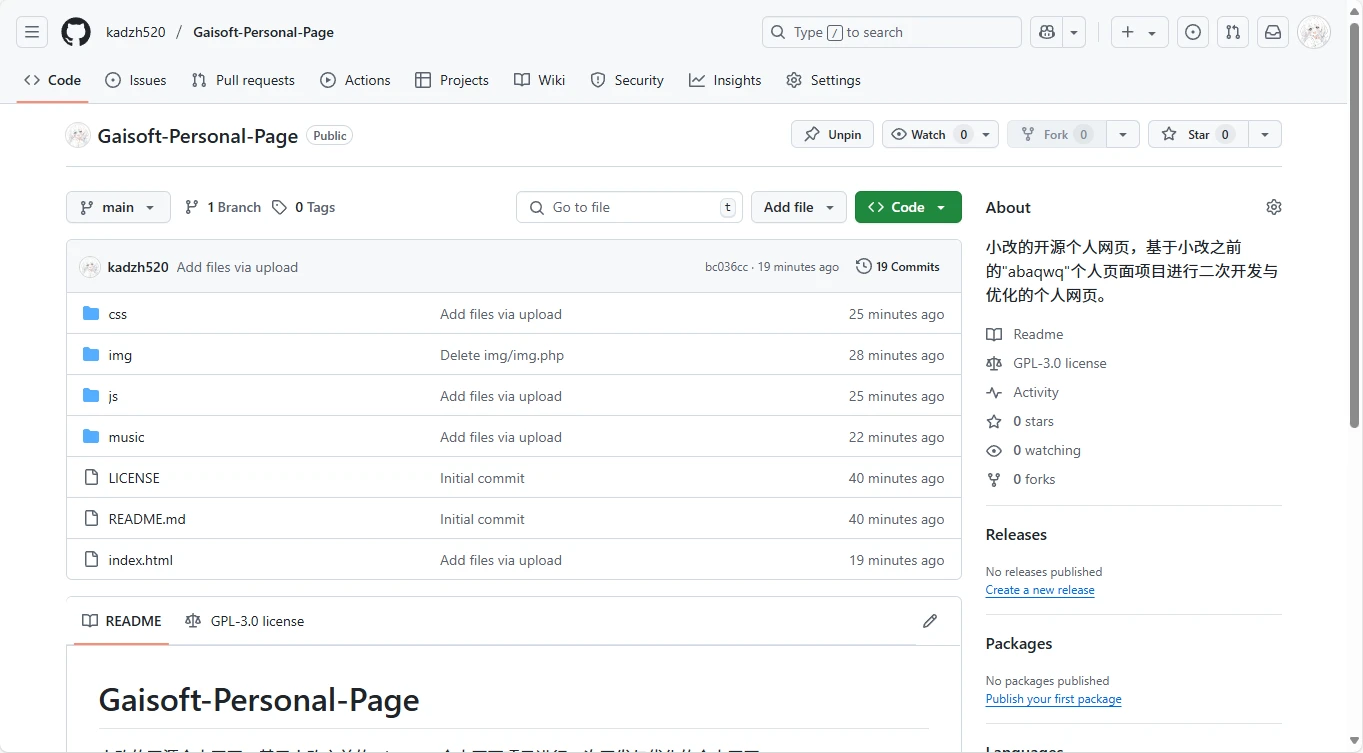Unpin the repository with Unpin button
This screenshot has width=1363, height=753.
832,135
